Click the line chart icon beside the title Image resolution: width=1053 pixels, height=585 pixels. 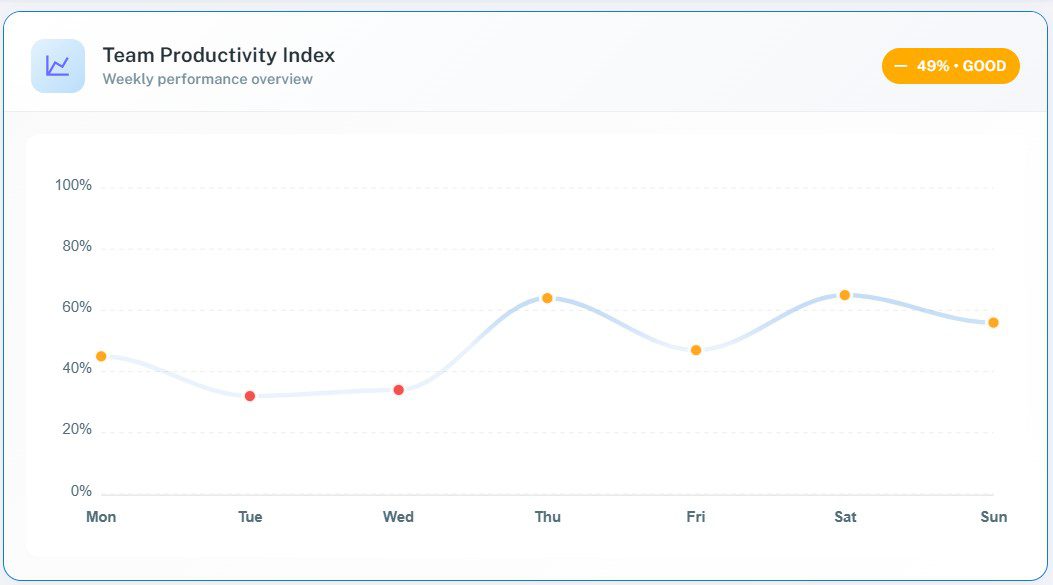[58, 66]
